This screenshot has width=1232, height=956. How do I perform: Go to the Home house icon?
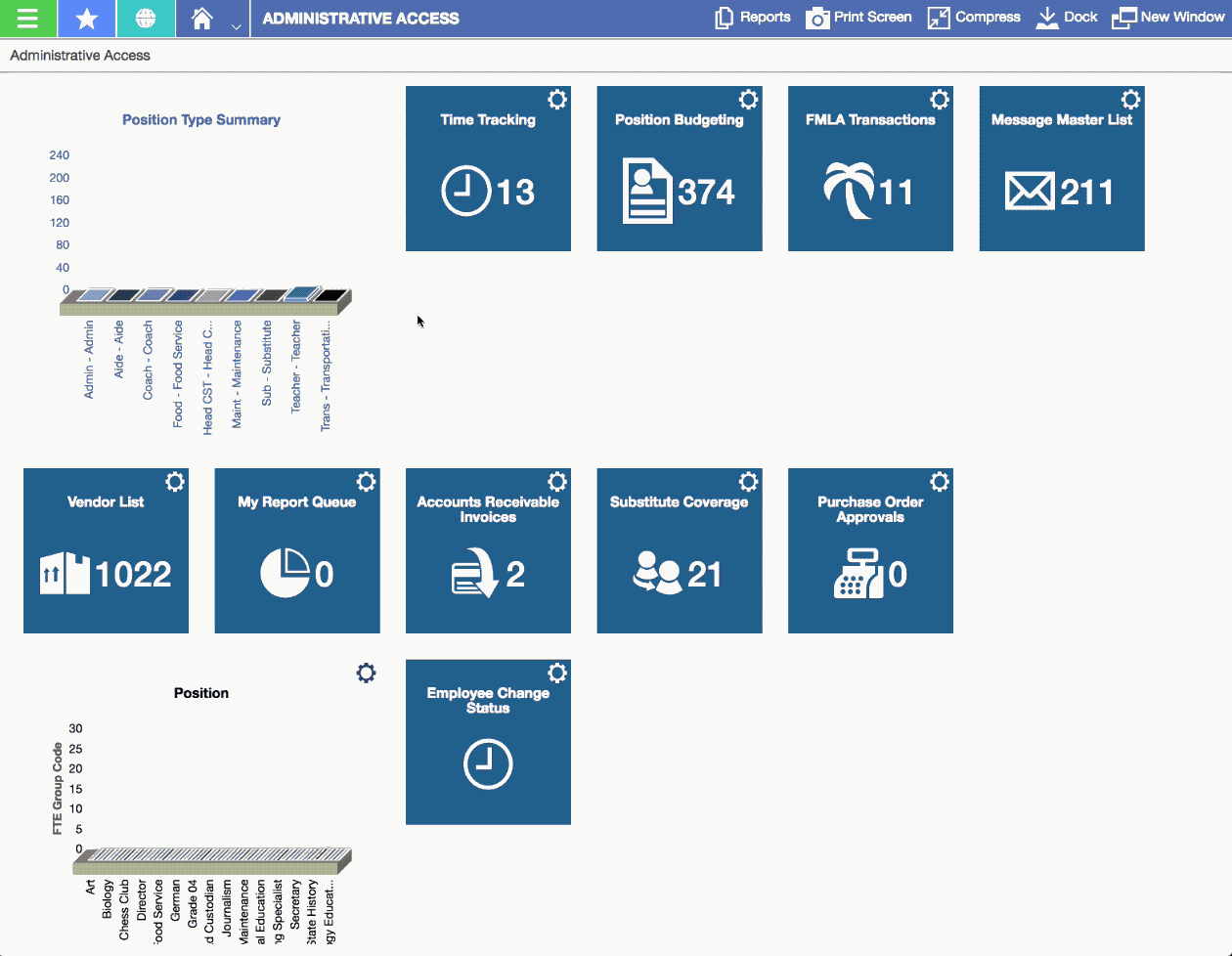tap(202, 19)
